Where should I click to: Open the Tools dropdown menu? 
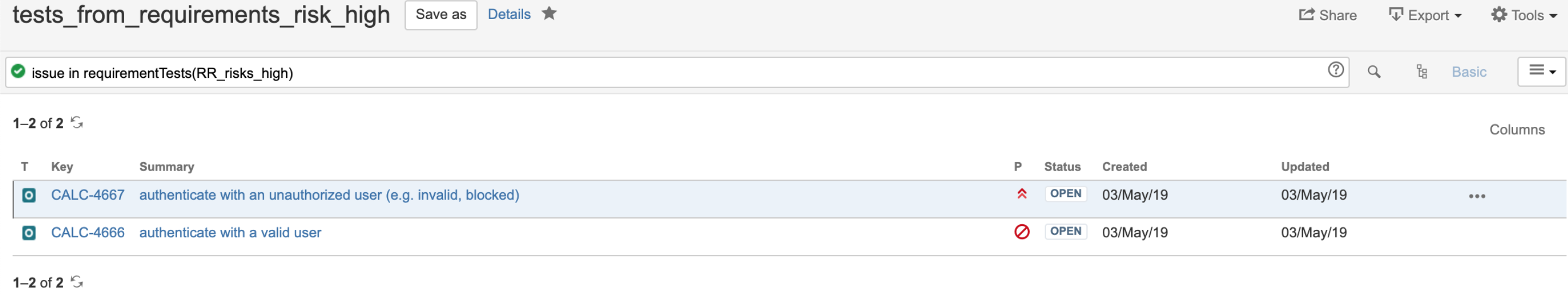(1523, 15)
